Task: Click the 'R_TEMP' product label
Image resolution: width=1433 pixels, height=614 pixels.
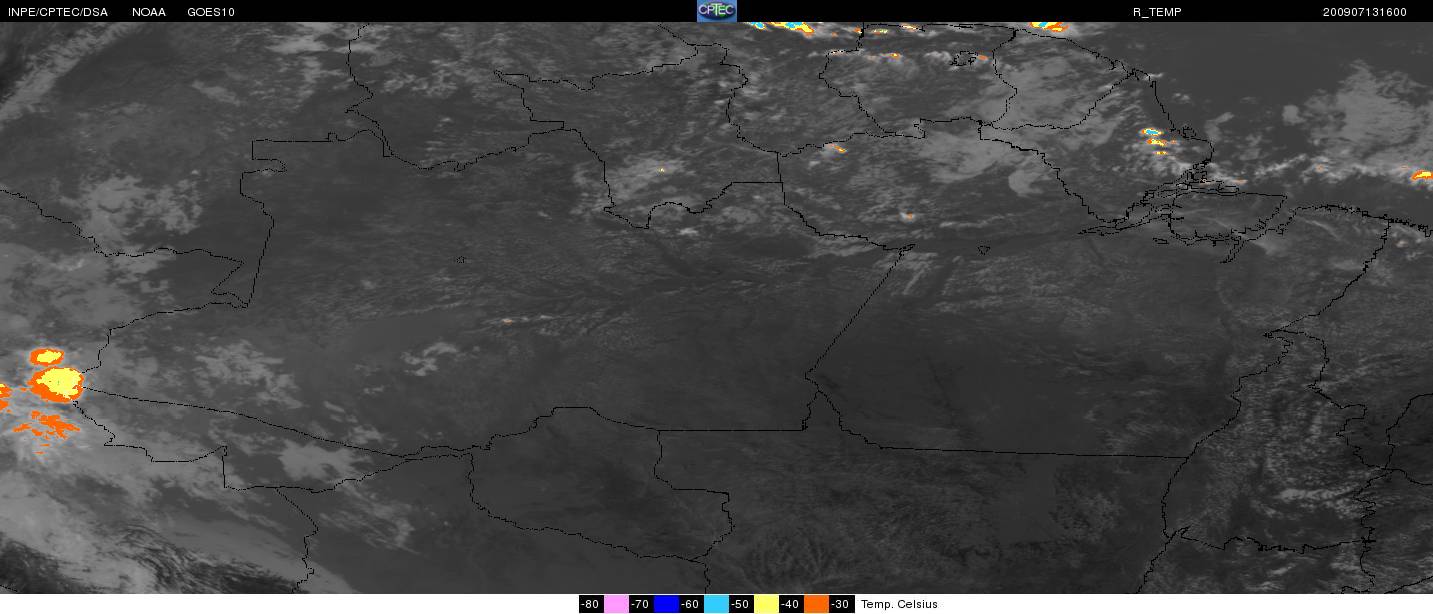Action: pyautogui.click(x=1157, y=12)
